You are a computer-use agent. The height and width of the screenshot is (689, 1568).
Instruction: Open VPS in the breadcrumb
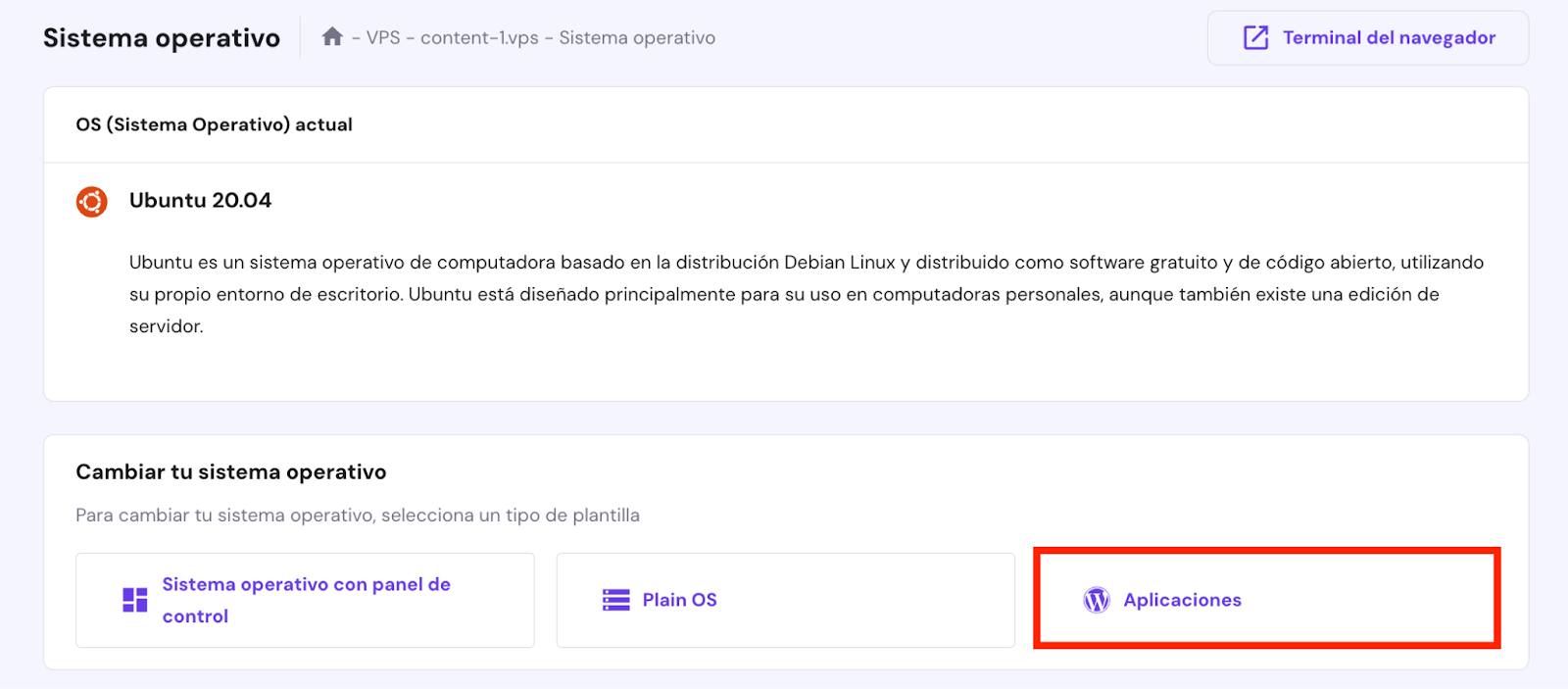pyautogui.click(x=383, y=38)
